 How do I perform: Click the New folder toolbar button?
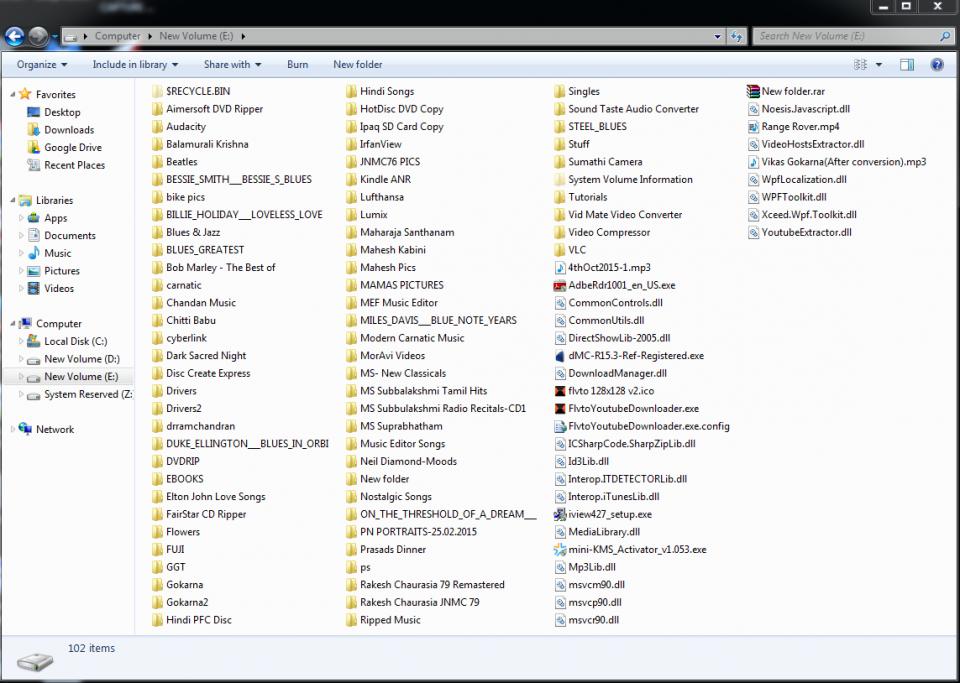pos(357,64)
